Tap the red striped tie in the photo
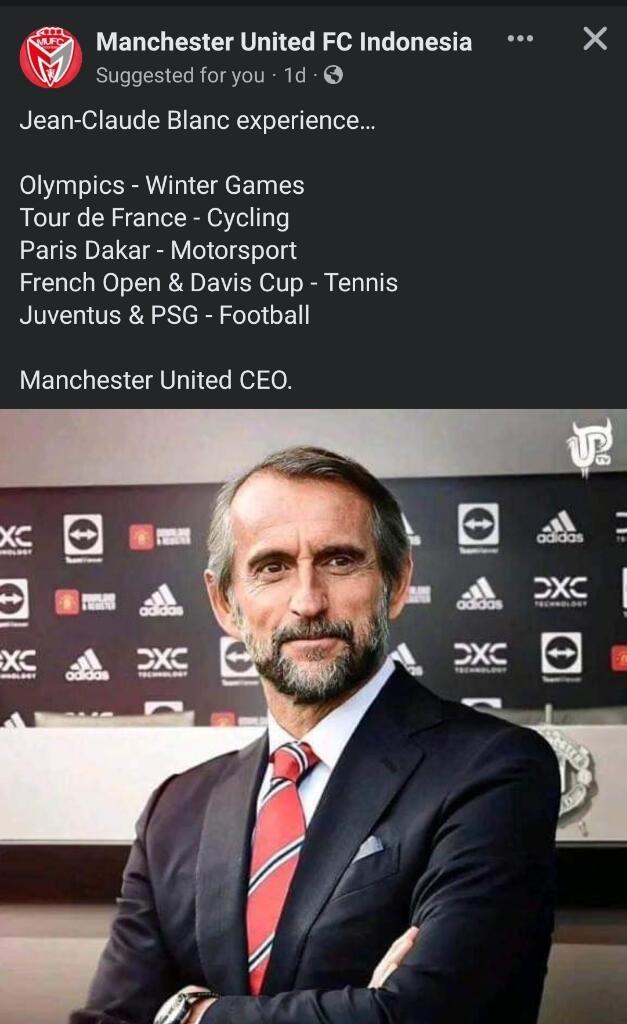This screenshot has height=1024, width=627. 280,862
